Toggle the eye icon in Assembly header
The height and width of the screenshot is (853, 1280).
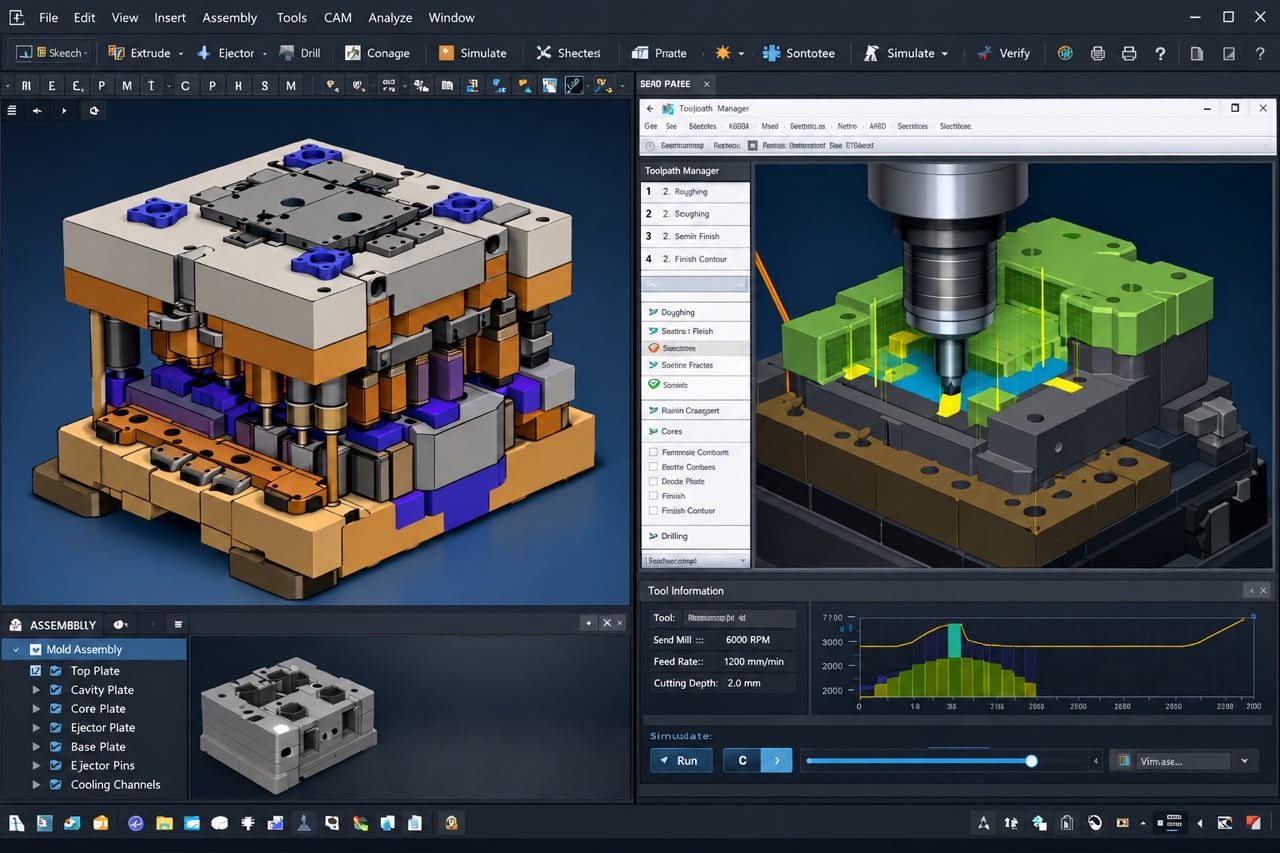122,624
